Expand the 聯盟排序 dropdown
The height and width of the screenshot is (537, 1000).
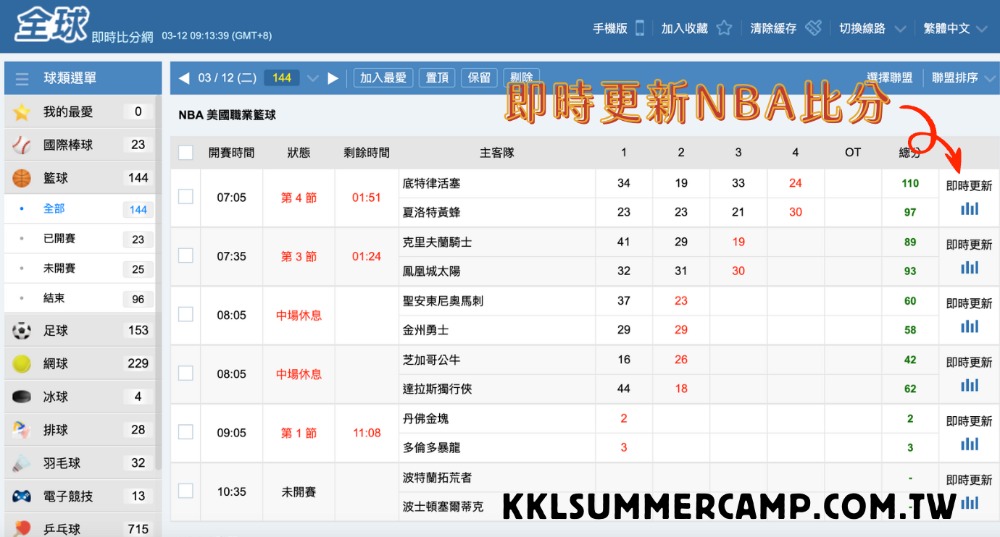click(964, 78)
